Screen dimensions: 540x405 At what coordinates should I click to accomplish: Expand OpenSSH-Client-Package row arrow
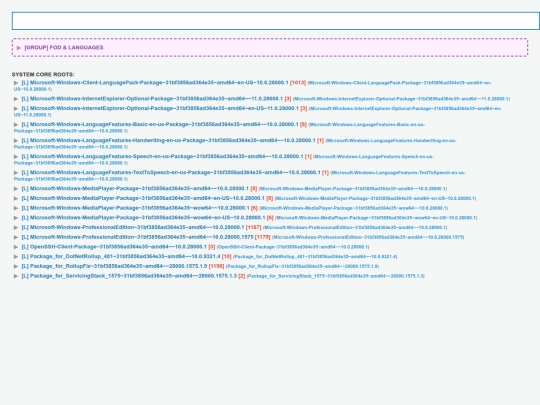tap(16, 247)
